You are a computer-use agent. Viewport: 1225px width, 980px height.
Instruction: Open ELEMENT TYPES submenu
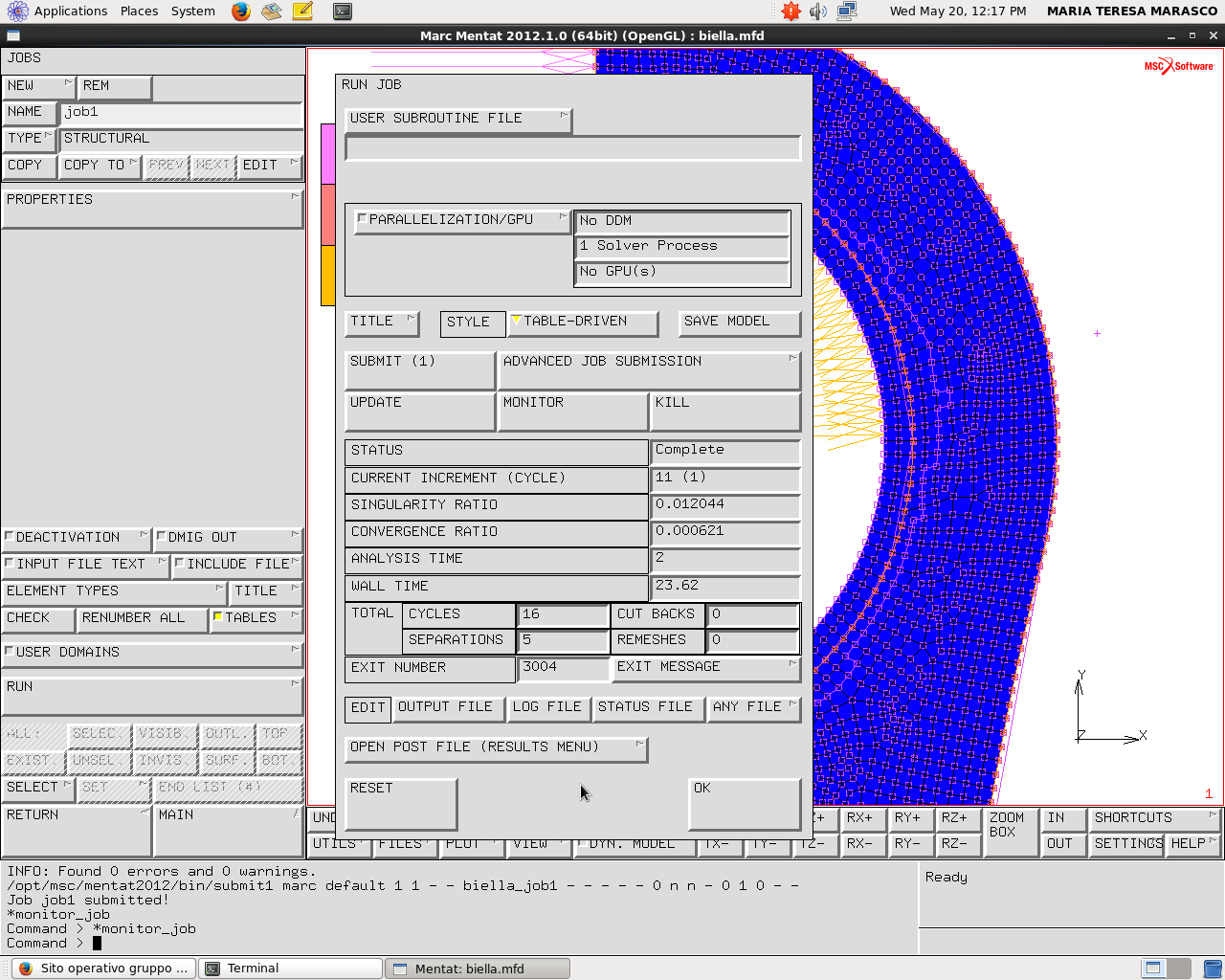click(114, 592)
